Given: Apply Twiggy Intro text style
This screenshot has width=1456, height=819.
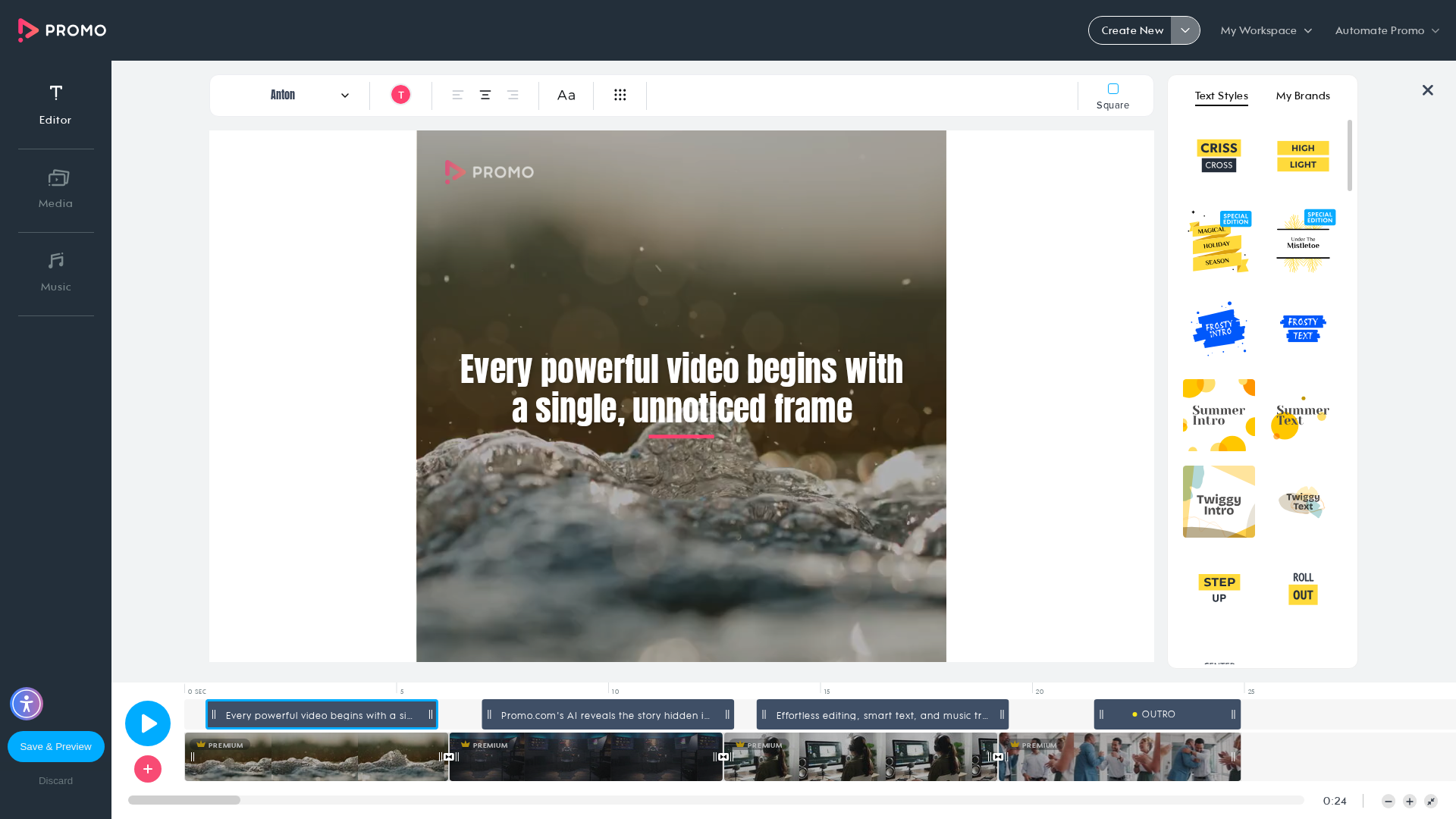Looking at the screenshot, I should point(1219,501).
